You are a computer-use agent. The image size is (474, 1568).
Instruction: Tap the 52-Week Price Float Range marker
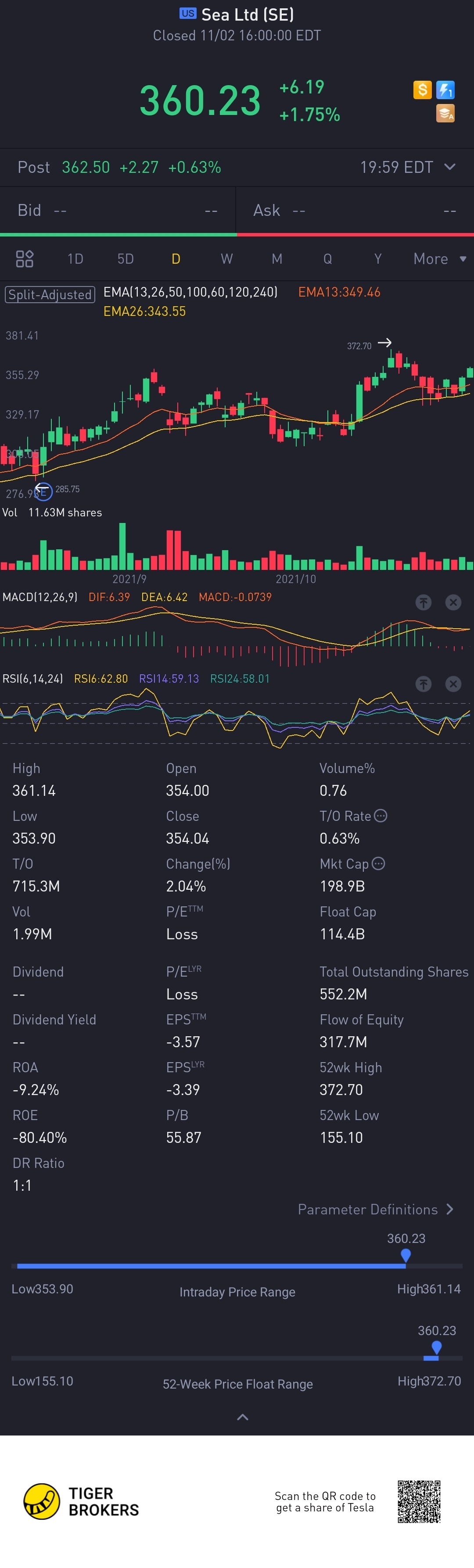point(436,1348)
